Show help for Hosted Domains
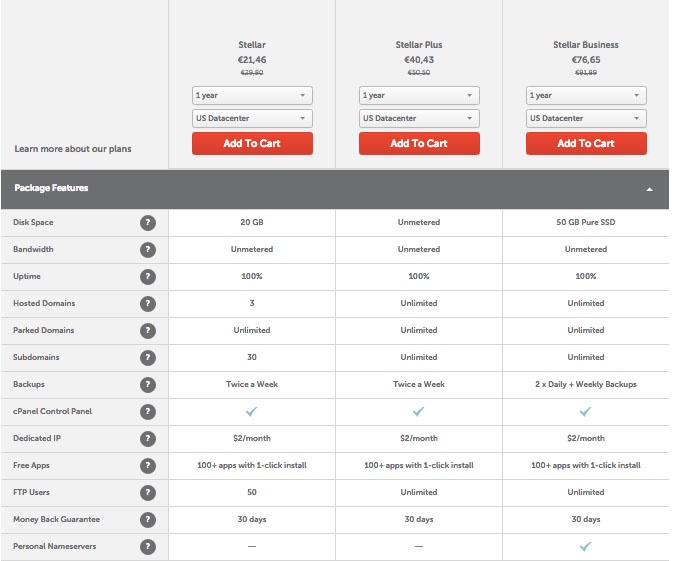673x561 pixels. 148,303
